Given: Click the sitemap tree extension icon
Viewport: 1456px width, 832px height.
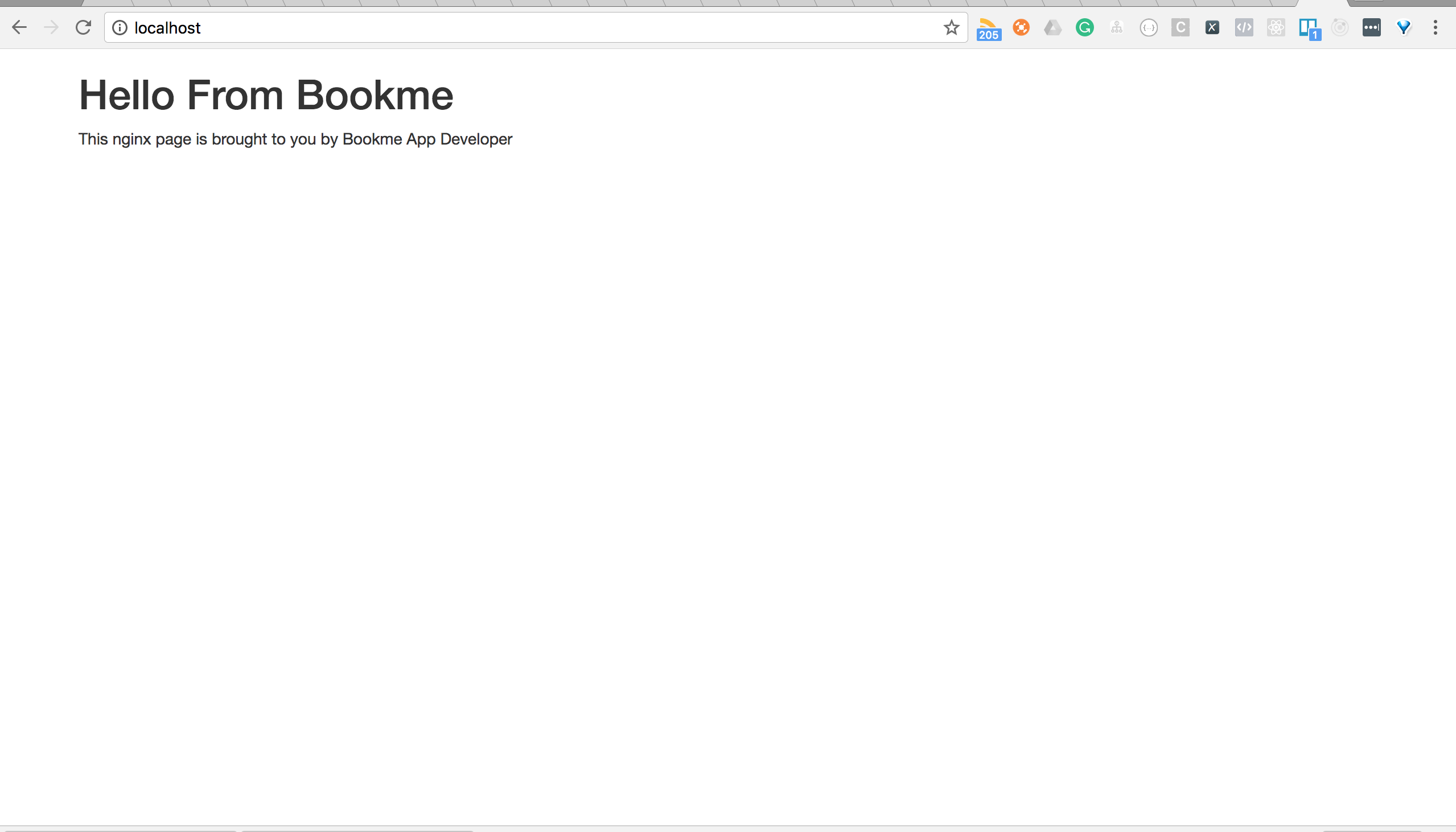Looking at the screenshot, I should click(x=1116, y=27).
